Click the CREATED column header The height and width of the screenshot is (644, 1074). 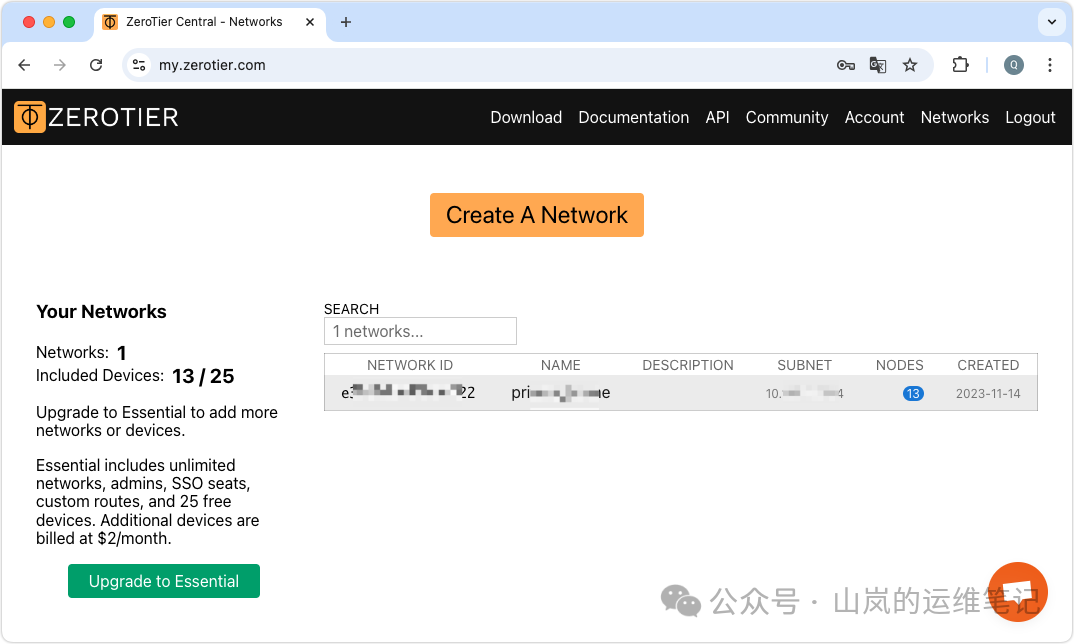988,365
